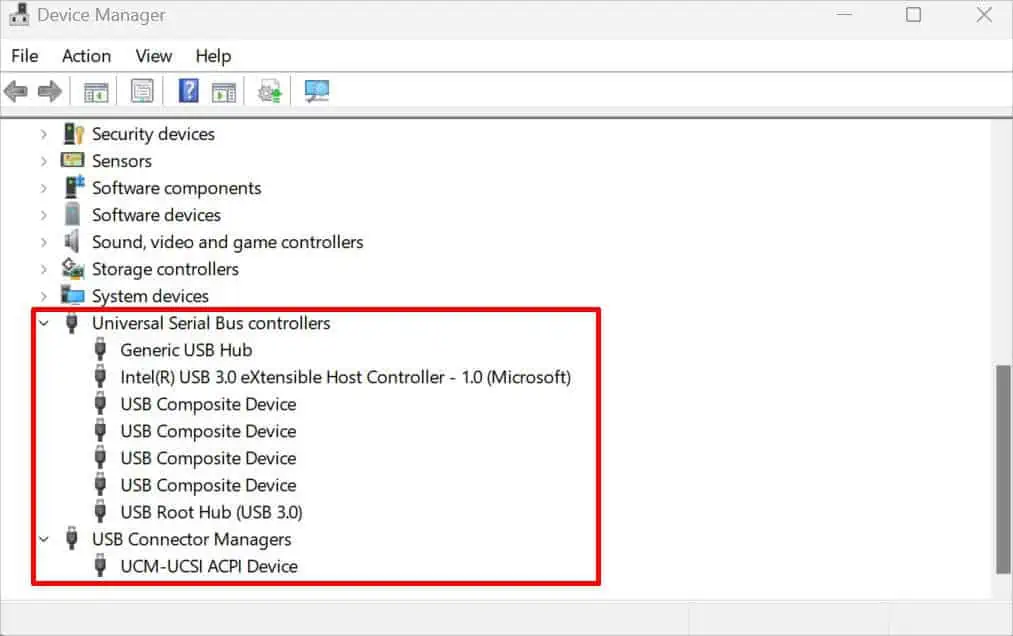Open the Help menu

[213, 56]
